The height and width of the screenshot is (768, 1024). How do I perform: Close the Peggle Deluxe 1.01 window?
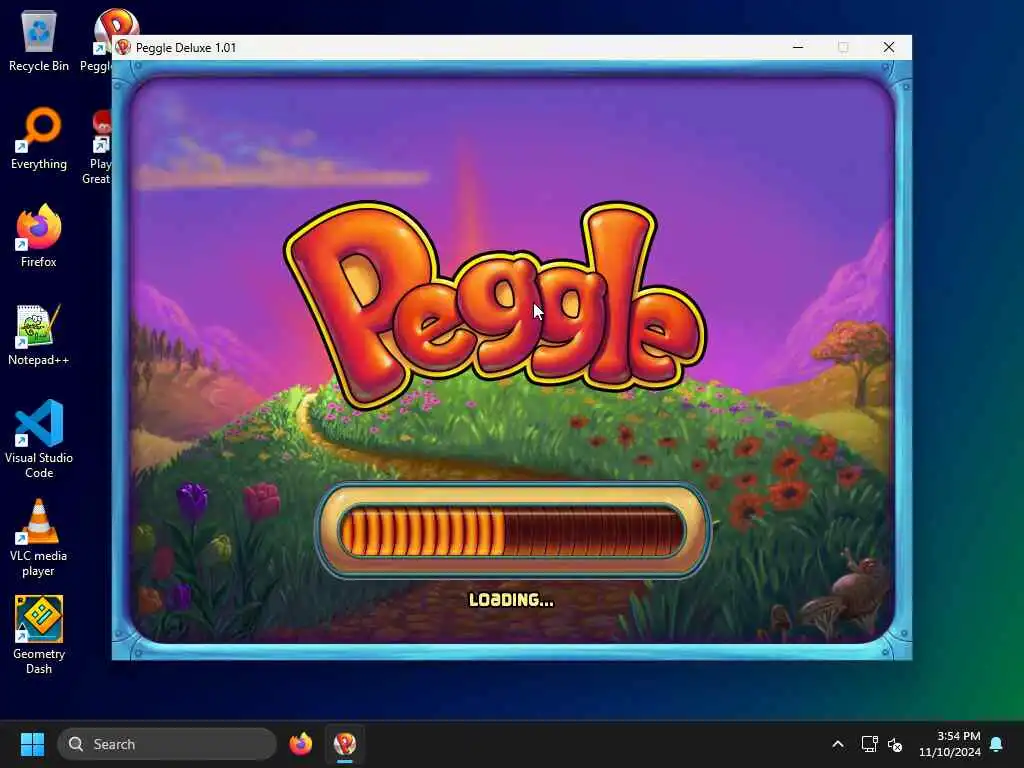889,47
